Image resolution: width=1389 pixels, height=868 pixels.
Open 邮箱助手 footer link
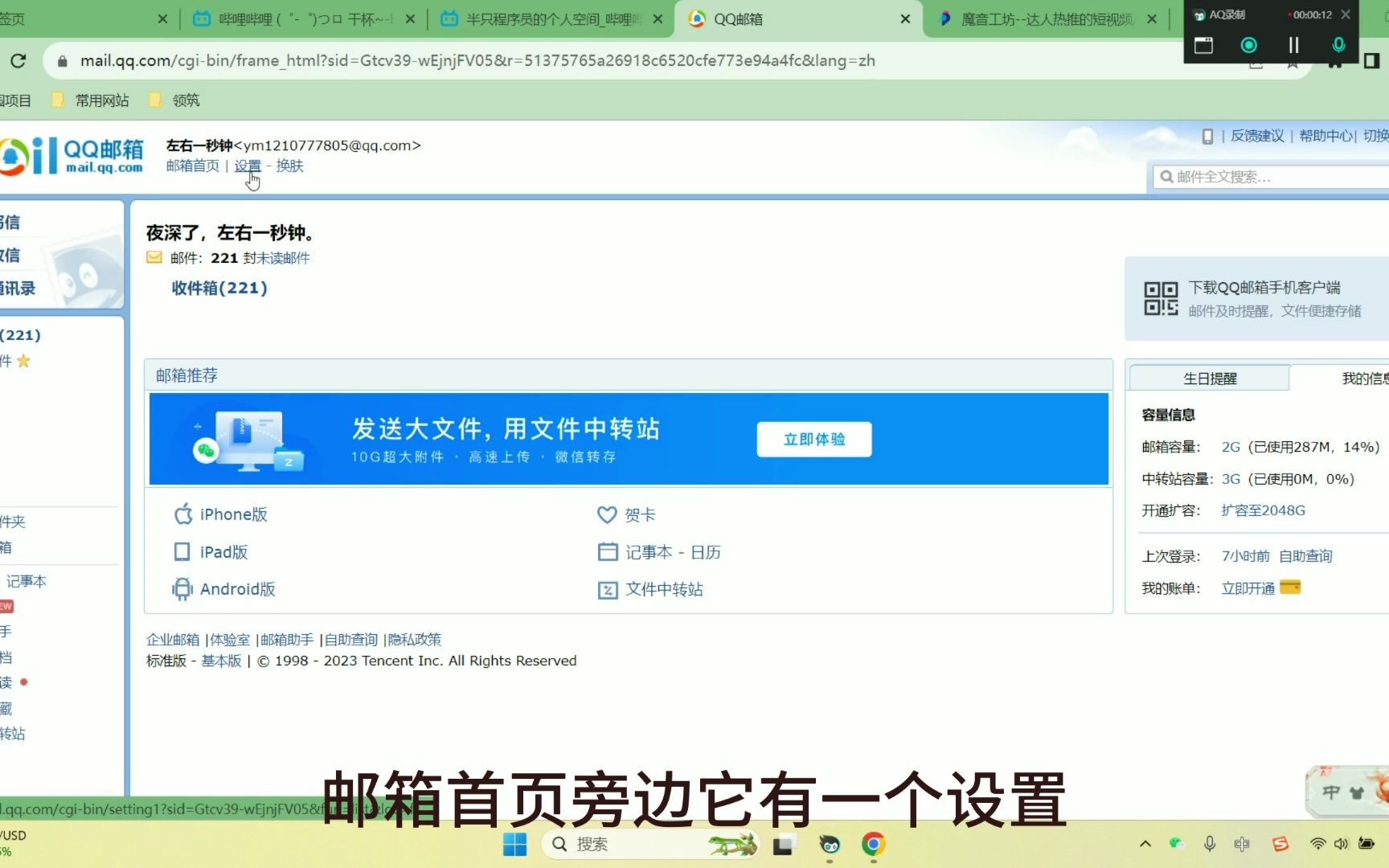pyautogui.click(x=287, y=640)
